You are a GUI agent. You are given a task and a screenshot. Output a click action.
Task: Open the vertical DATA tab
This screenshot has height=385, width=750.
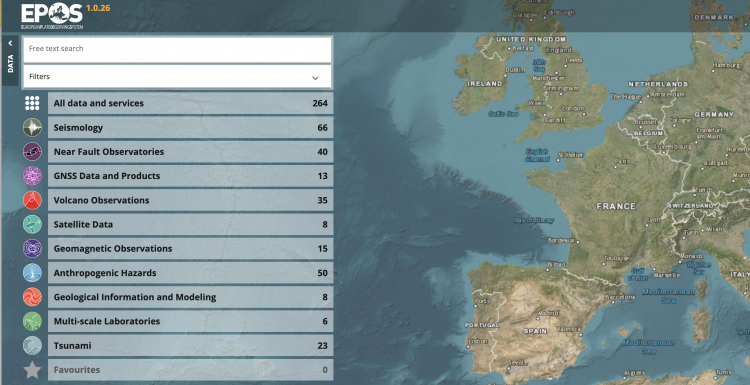click(x=10, y=64)
